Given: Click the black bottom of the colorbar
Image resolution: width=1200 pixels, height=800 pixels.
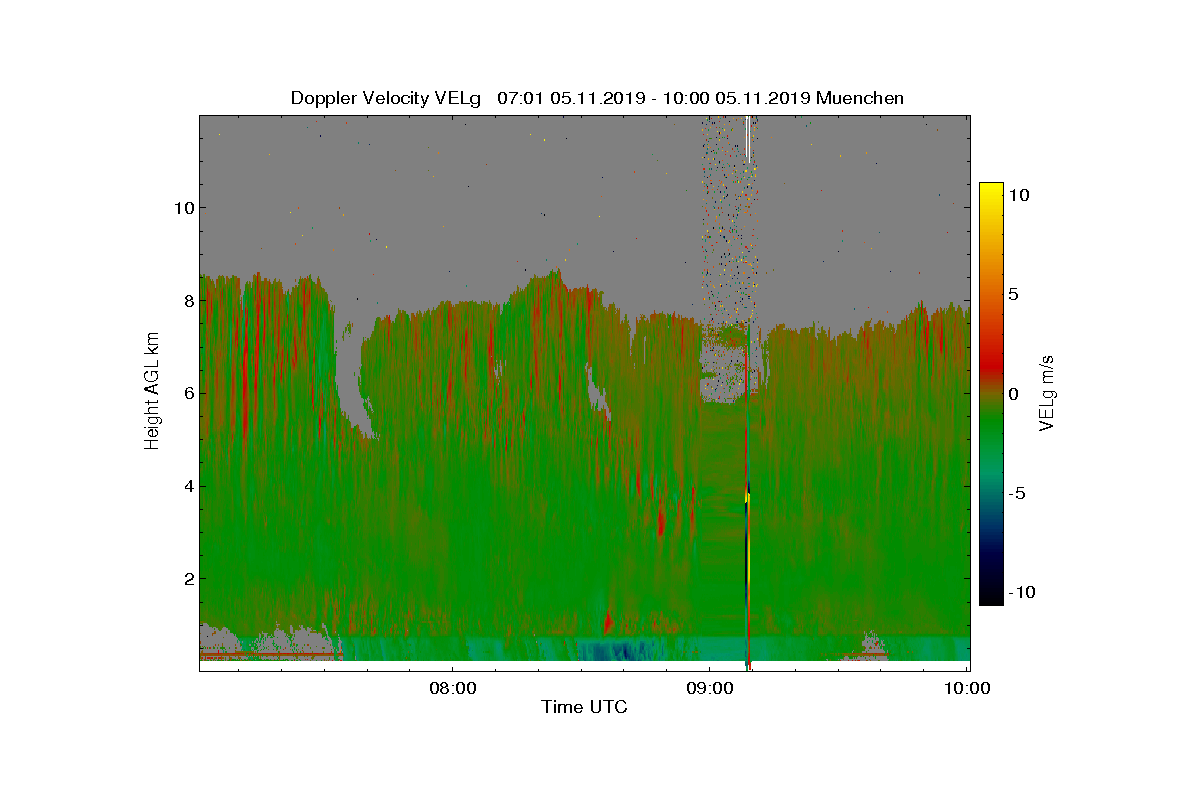Looking at the screenshot, I should 991,592.
